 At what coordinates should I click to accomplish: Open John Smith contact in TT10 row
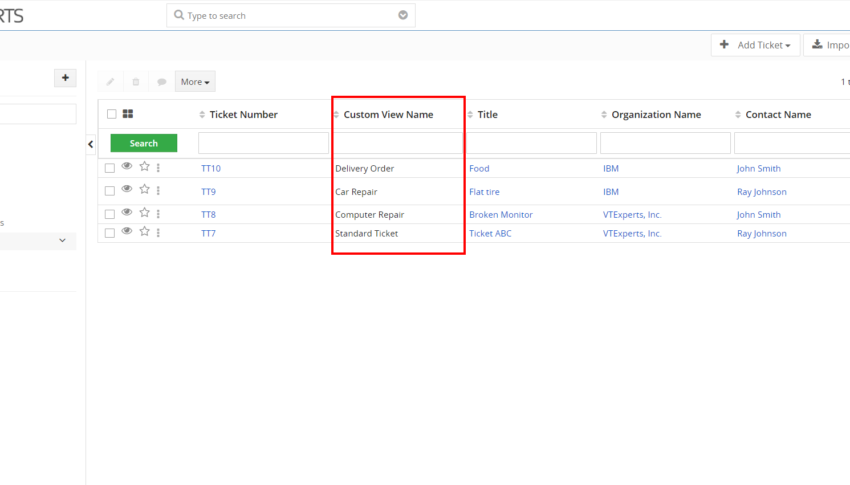point(759,169)
